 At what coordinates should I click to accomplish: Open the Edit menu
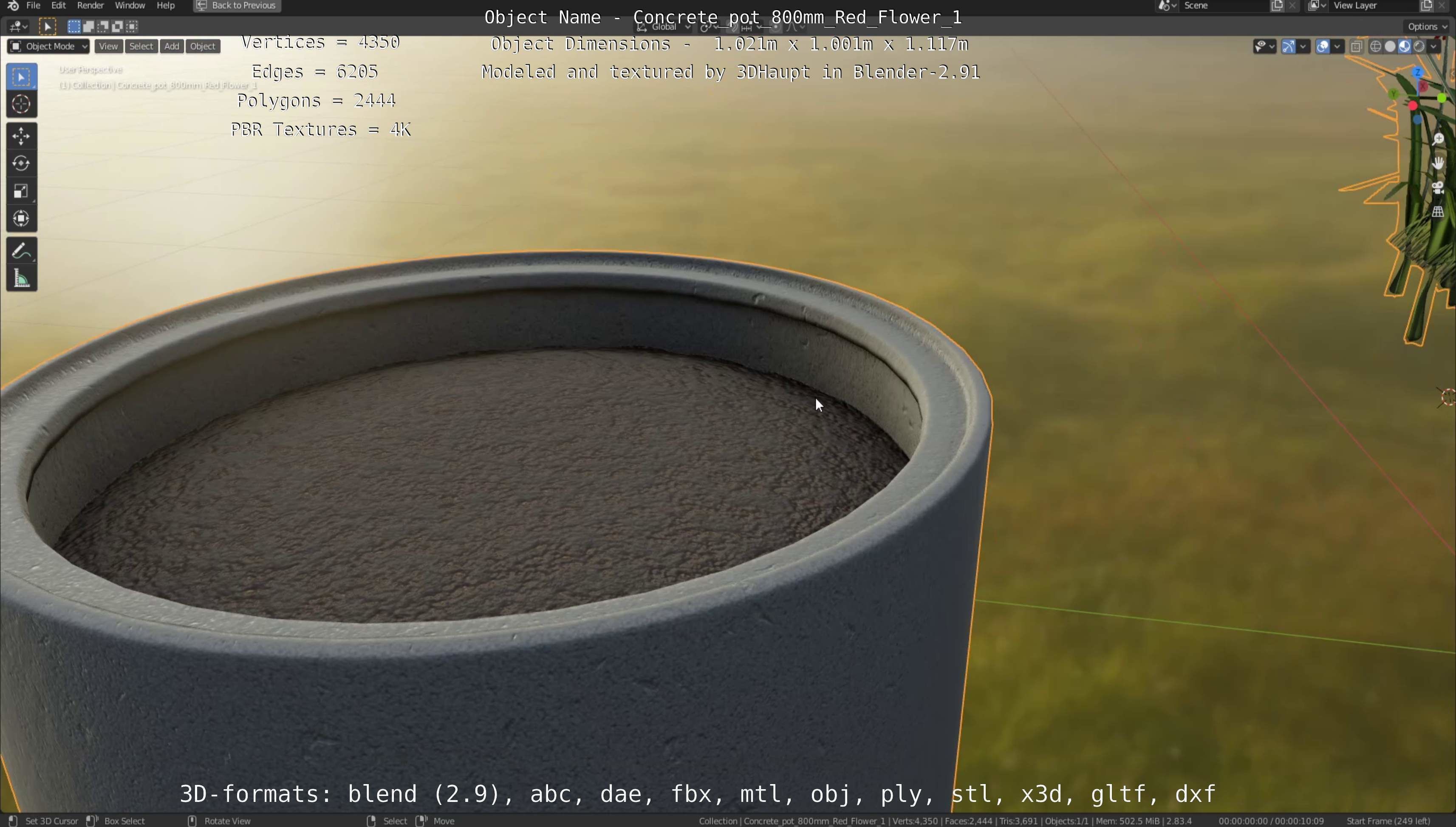point(59,6)
